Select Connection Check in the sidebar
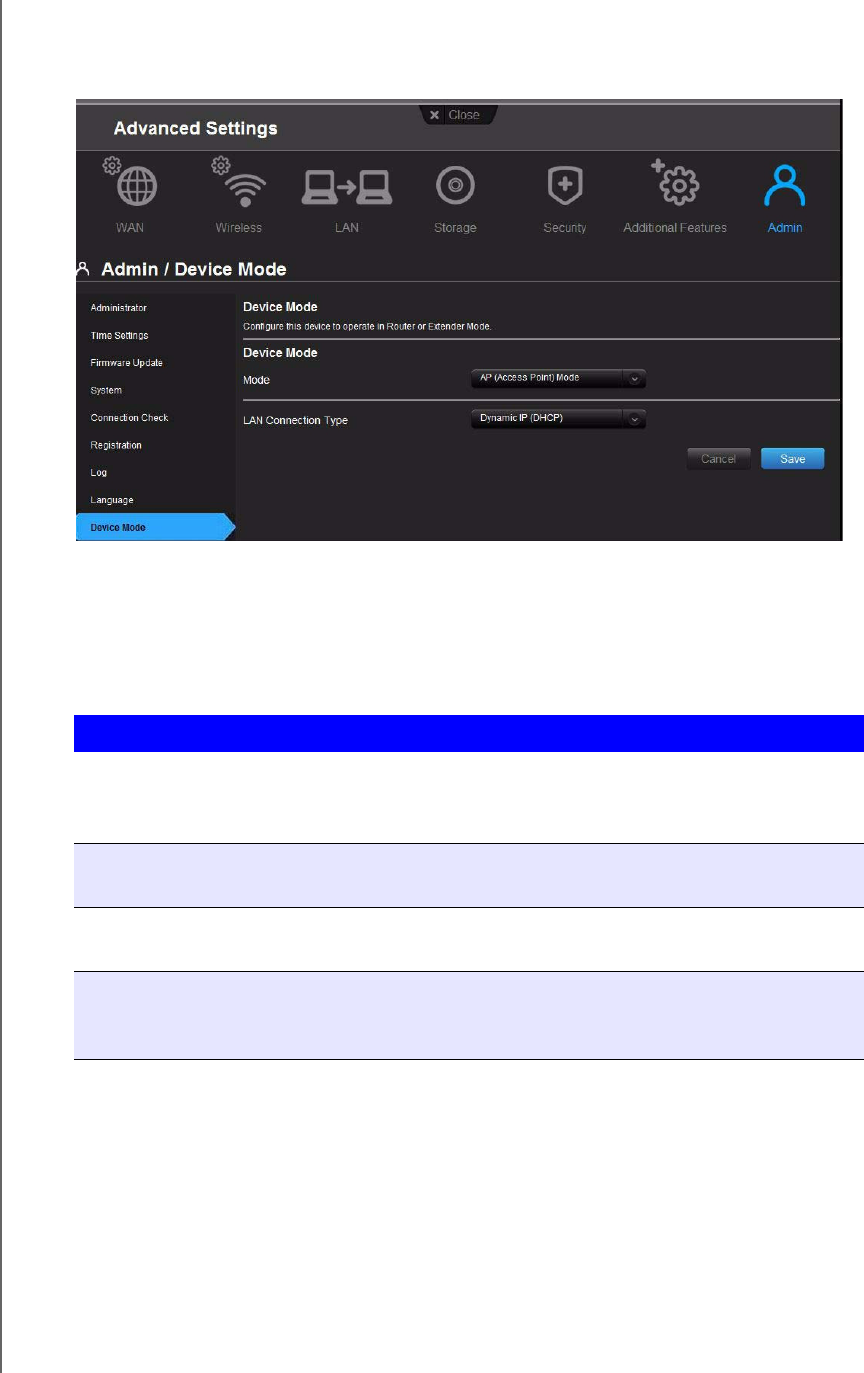Image resolution: width=864 pixels, height=1373 pixels. coord(129,418)
